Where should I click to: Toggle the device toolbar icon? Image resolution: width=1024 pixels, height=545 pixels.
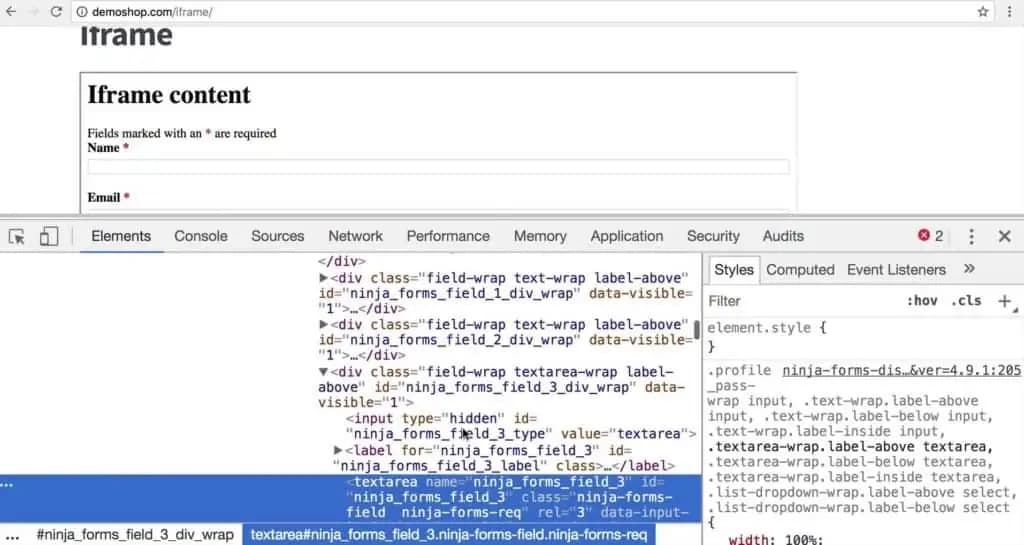[48, 236]
